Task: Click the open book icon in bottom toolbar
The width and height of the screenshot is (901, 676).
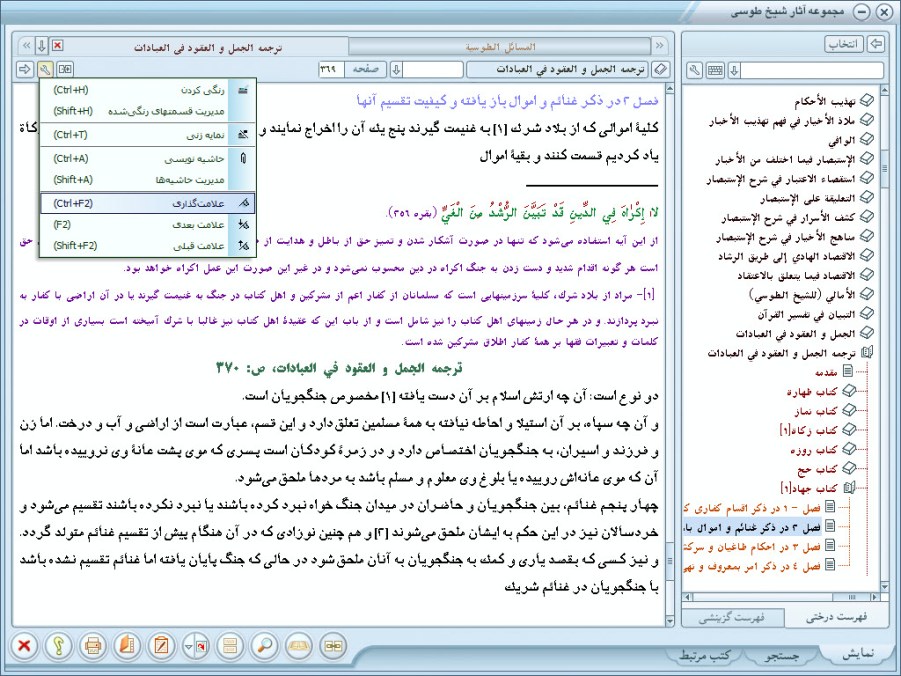Action: (x=298, y=646)
